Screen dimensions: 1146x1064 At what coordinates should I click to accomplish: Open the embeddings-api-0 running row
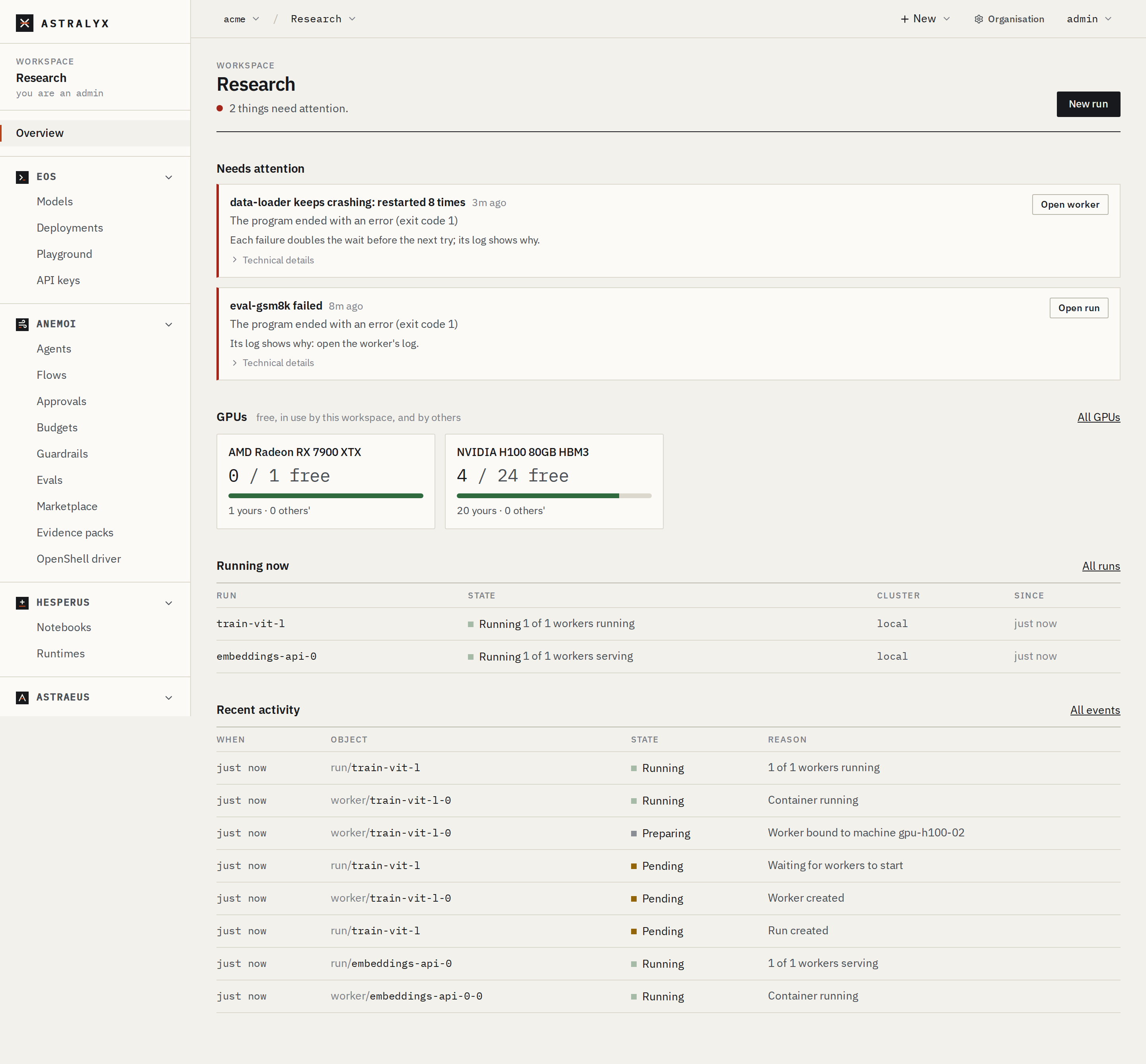point(668,657)
